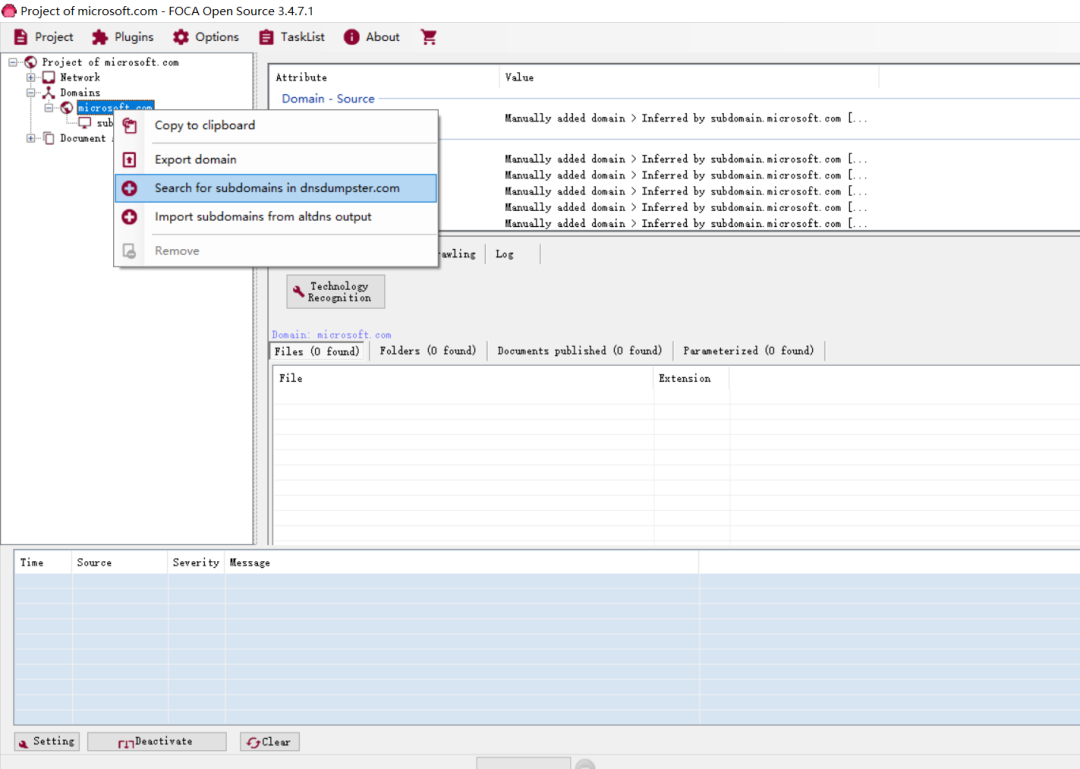The width and height of the screenshot is (1080, 769).
Task: Click the About info icon
Action: pyautogui.click(x=351, y=37)
